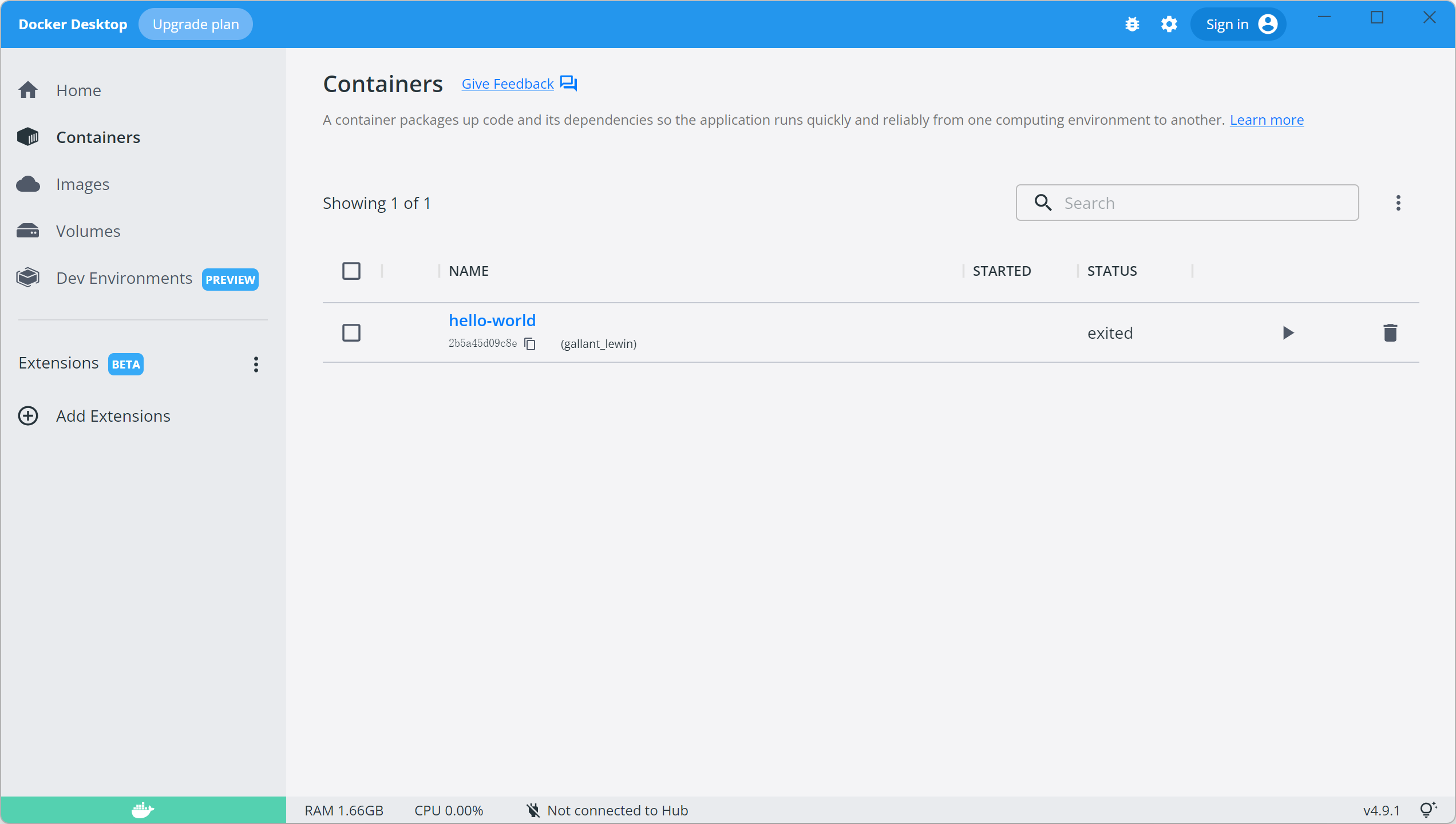Open Volumes in the sidebar
The height and width of the screenshot is (824, 1456).
143,231
